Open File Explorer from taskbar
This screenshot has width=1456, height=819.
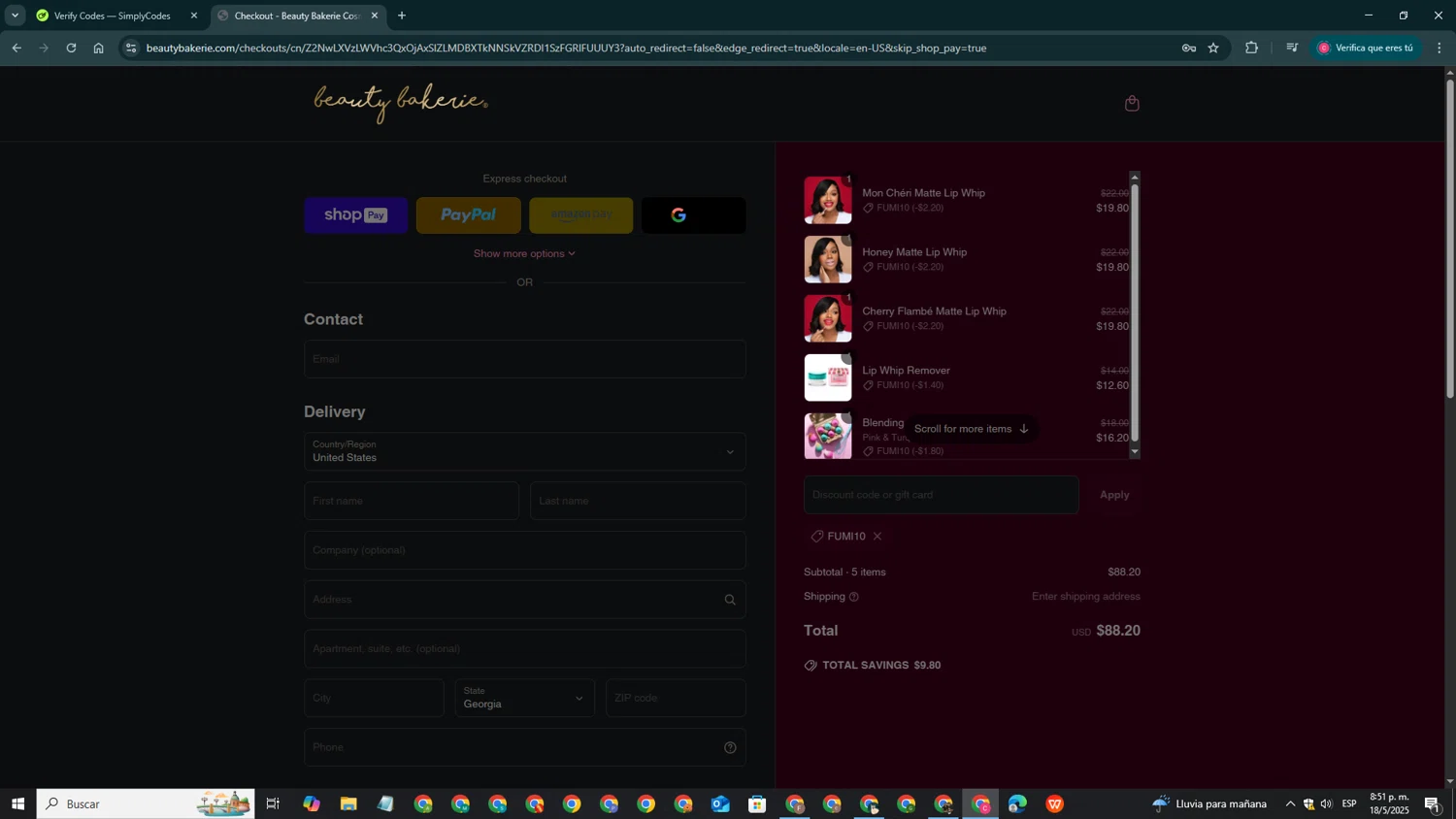point(348,803)
